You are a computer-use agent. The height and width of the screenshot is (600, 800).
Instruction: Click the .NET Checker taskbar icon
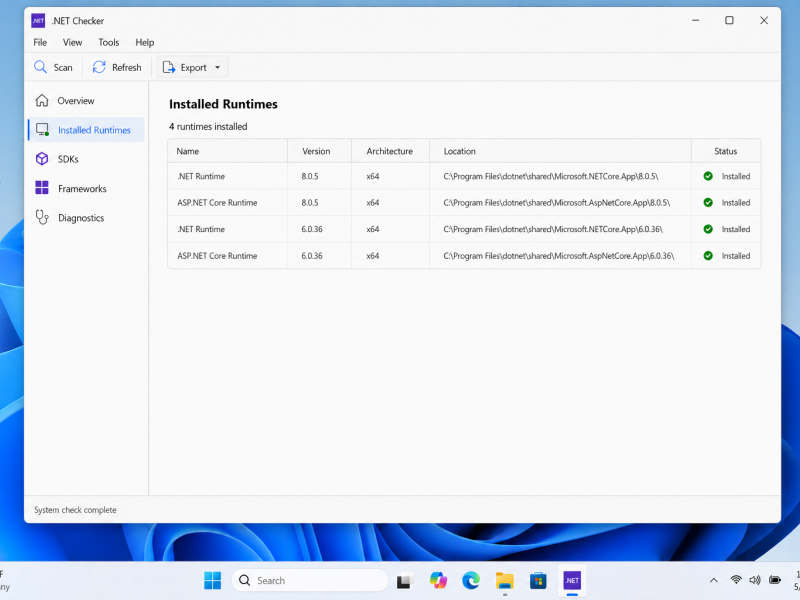pos(572,580)
